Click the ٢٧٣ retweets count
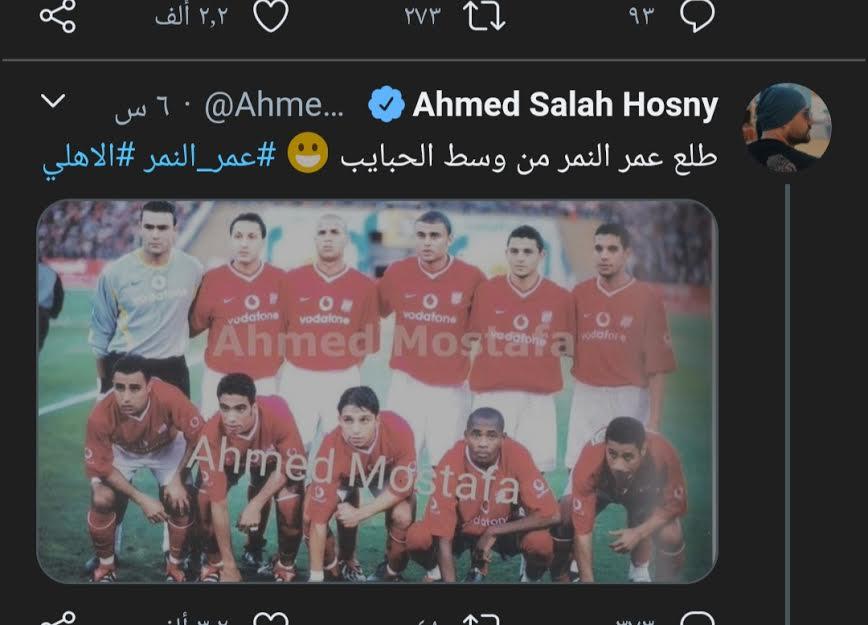Screen dimensions: 868x625 pos(422,16)
